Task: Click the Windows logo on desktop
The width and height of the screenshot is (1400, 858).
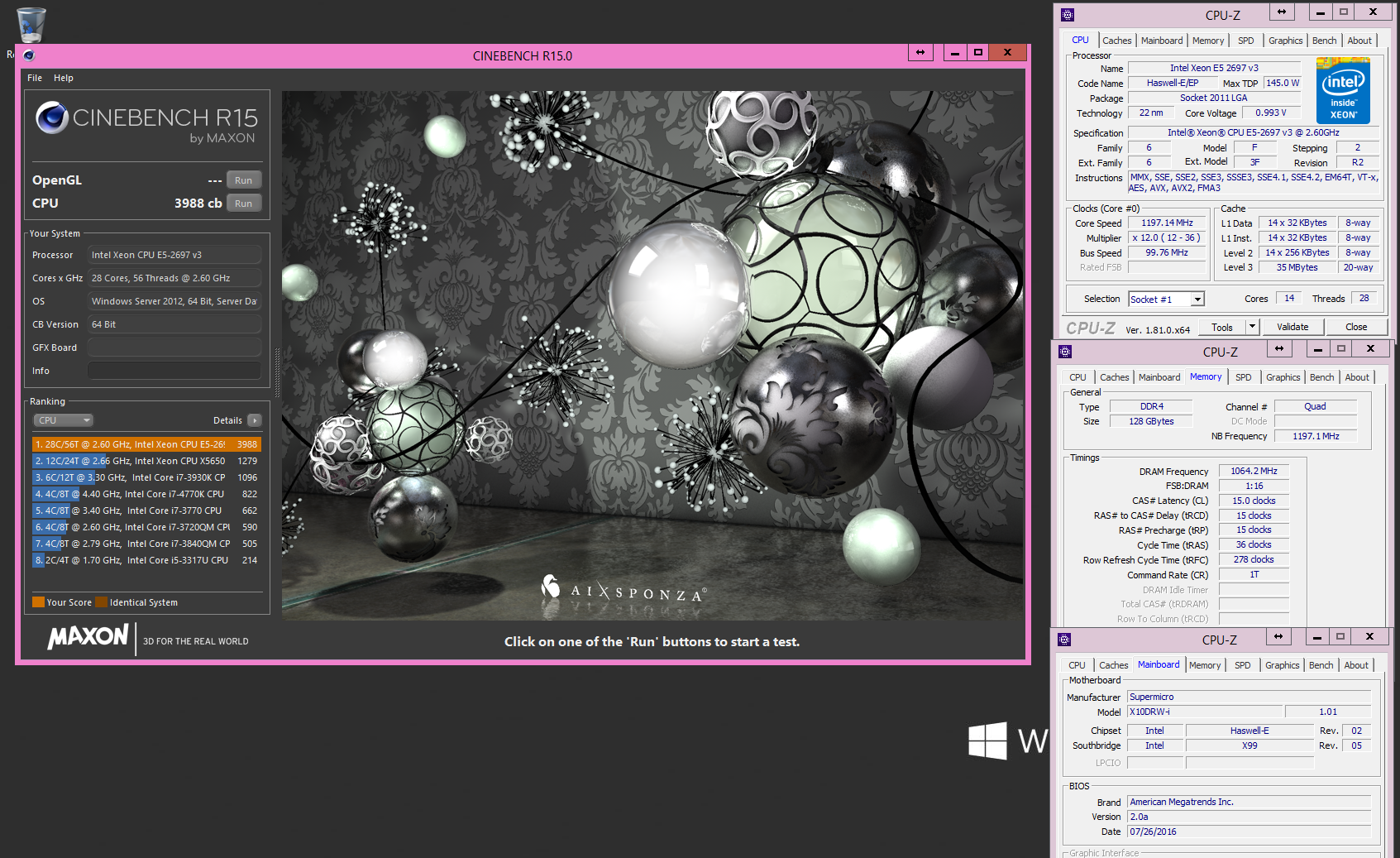Action: pyautogui.click(x=988, y=741)
